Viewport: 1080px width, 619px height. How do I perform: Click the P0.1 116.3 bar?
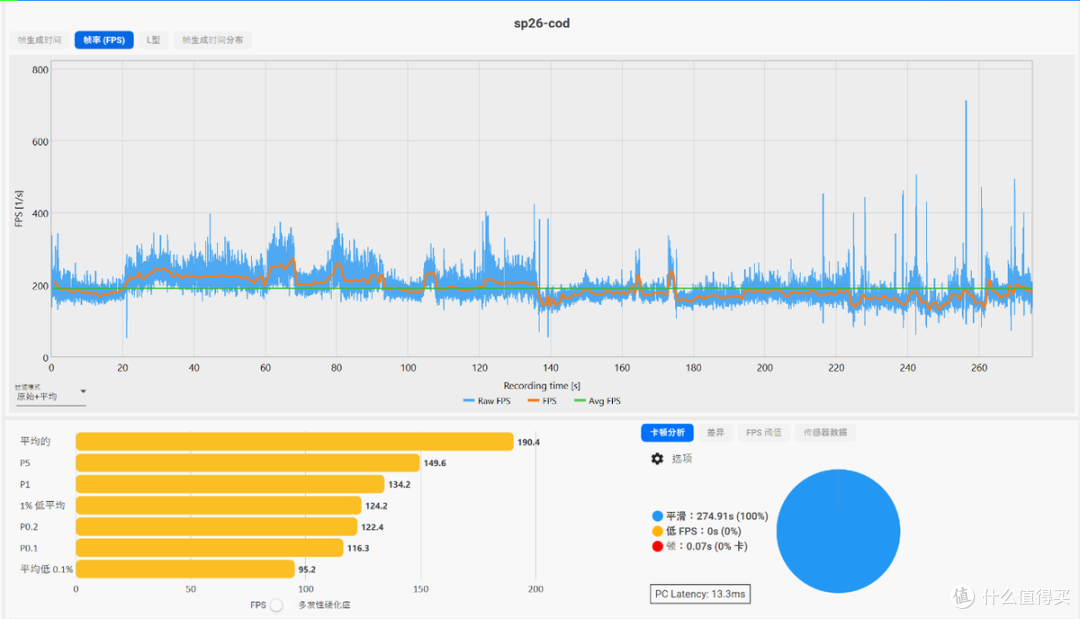pos(209,548)
